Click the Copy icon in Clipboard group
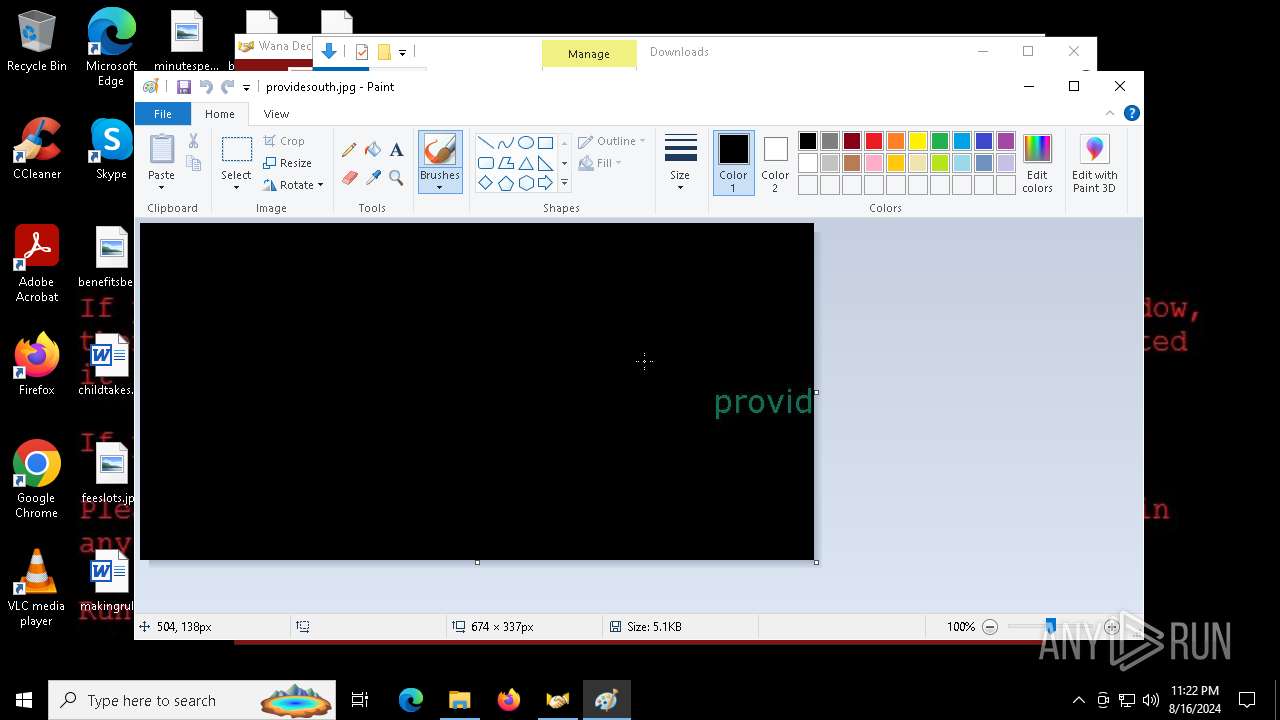Image resolution: width=1280 pixels, height=720 pixels. (194, 163)
